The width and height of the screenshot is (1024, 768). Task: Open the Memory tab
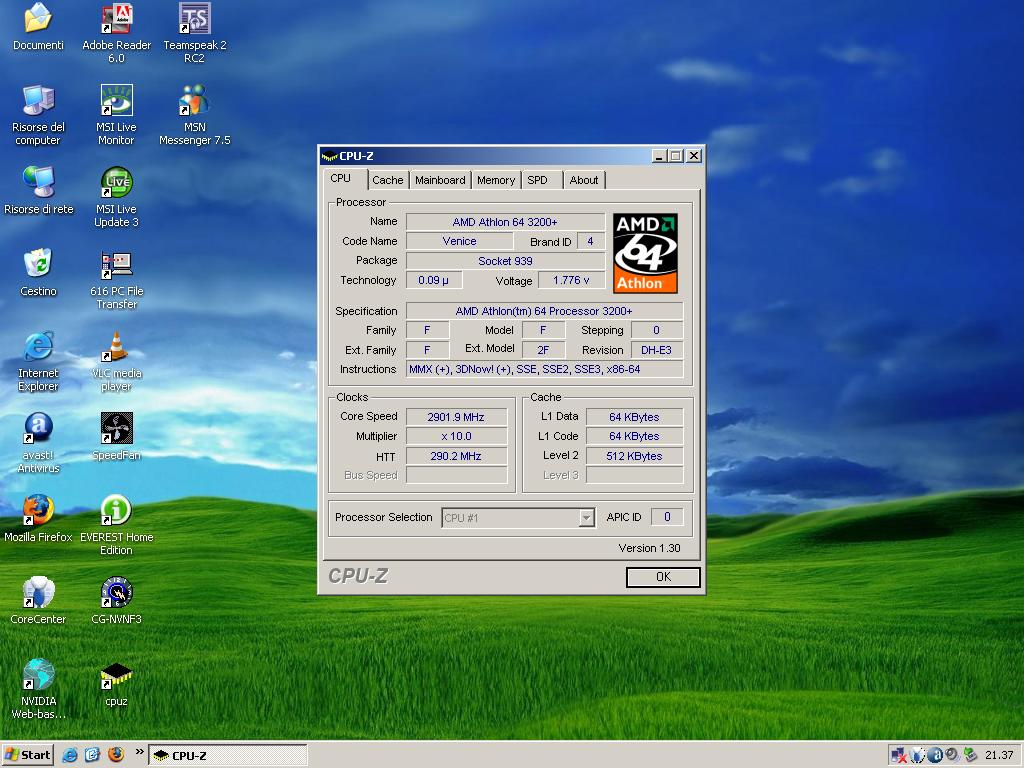pos(496,180)
